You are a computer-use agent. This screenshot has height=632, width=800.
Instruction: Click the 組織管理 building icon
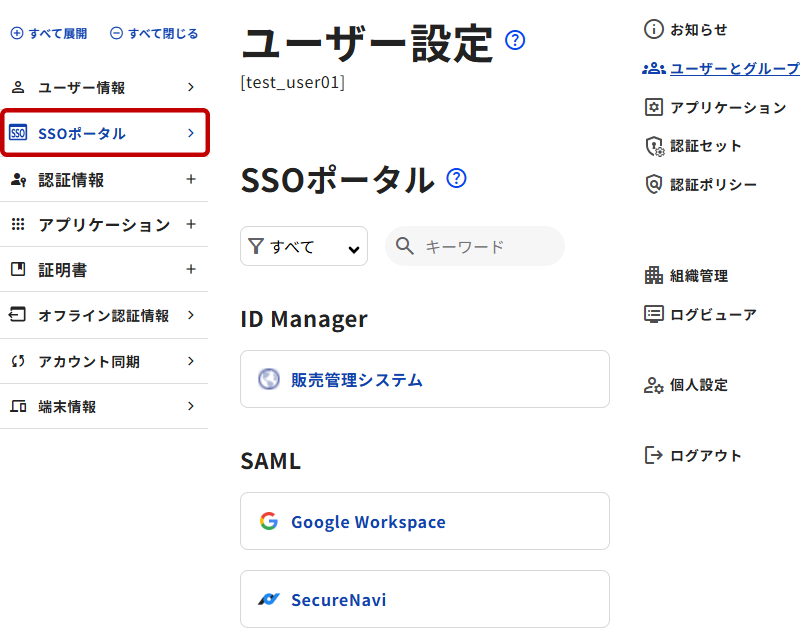(x=654, y=275)
